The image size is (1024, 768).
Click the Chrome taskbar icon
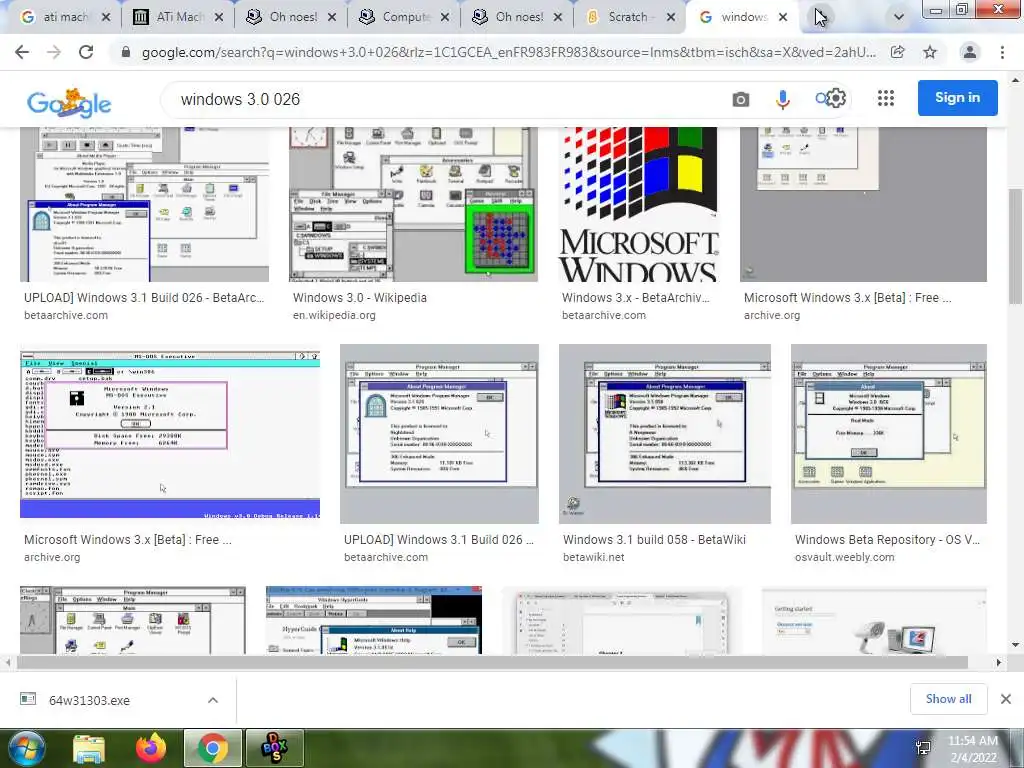click(212, 748)
